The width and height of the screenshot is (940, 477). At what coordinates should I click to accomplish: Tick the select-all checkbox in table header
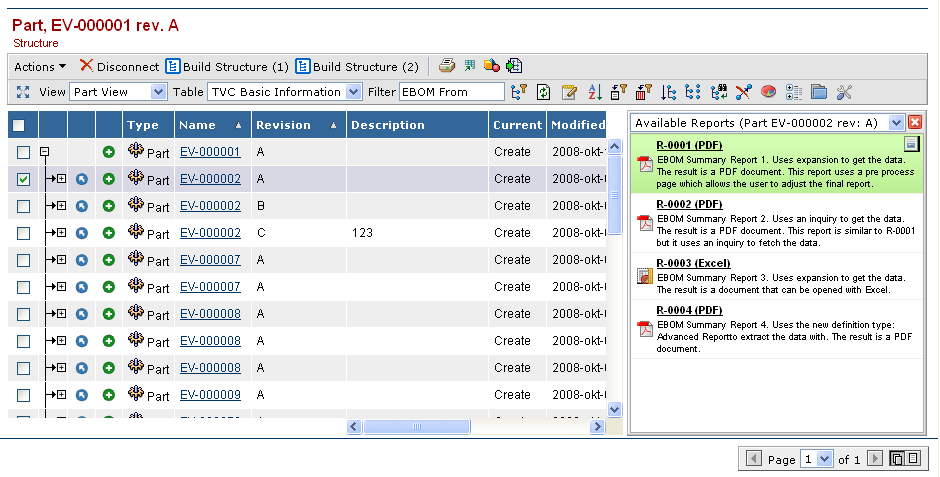(19, 125)
